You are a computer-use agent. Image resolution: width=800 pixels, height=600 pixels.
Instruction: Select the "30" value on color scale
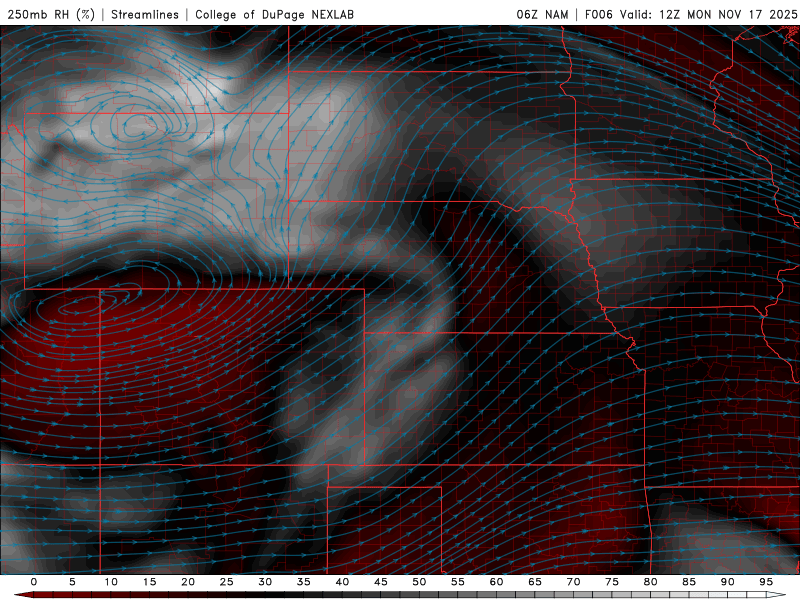click(265, 582)
